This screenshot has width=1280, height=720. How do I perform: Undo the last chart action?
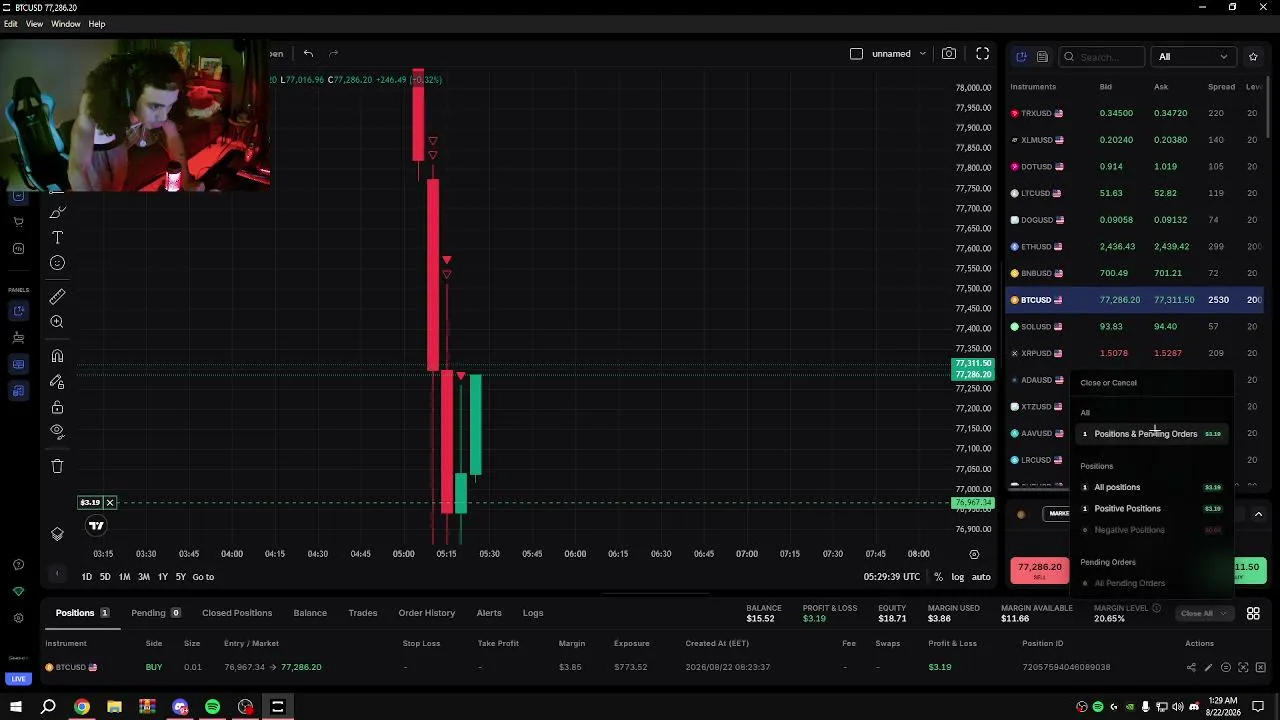coord(308,54)
